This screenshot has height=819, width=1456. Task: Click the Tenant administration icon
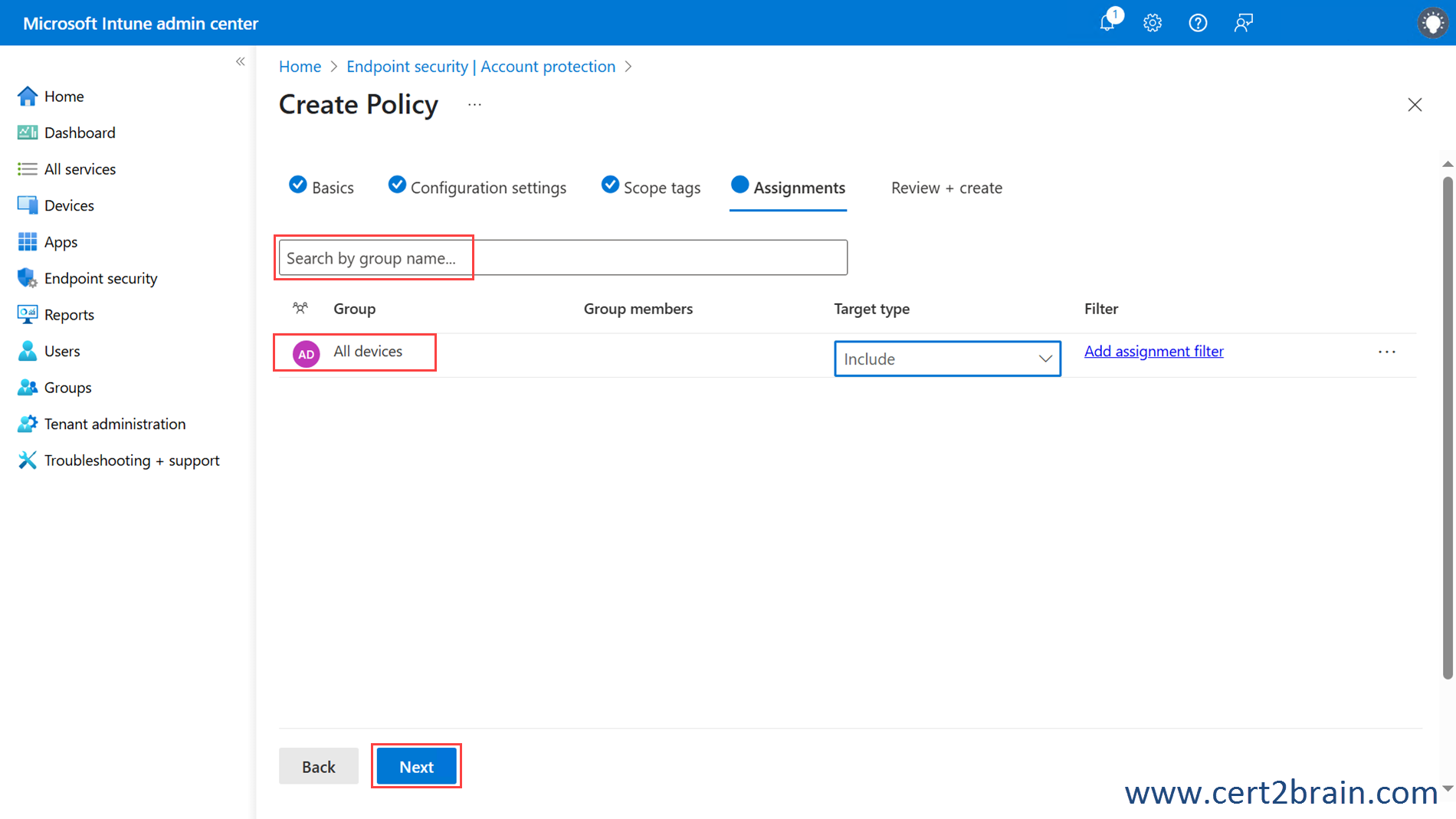click(28, 424)
